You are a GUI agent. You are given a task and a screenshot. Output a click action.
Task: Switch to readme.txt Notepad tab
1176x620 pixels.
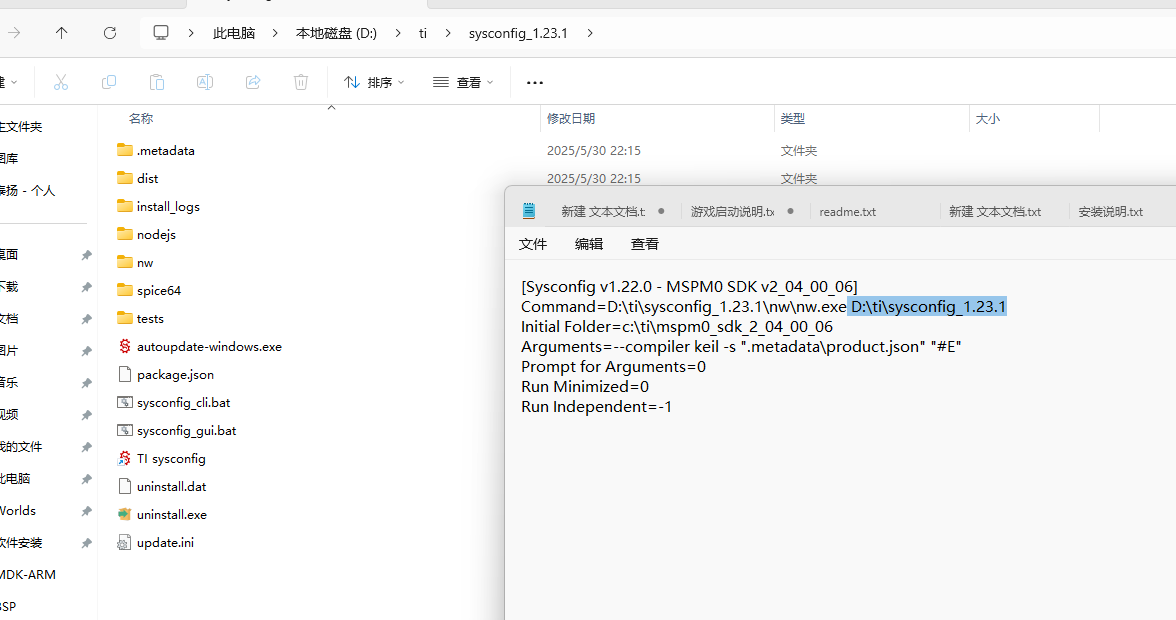(848, 211)
